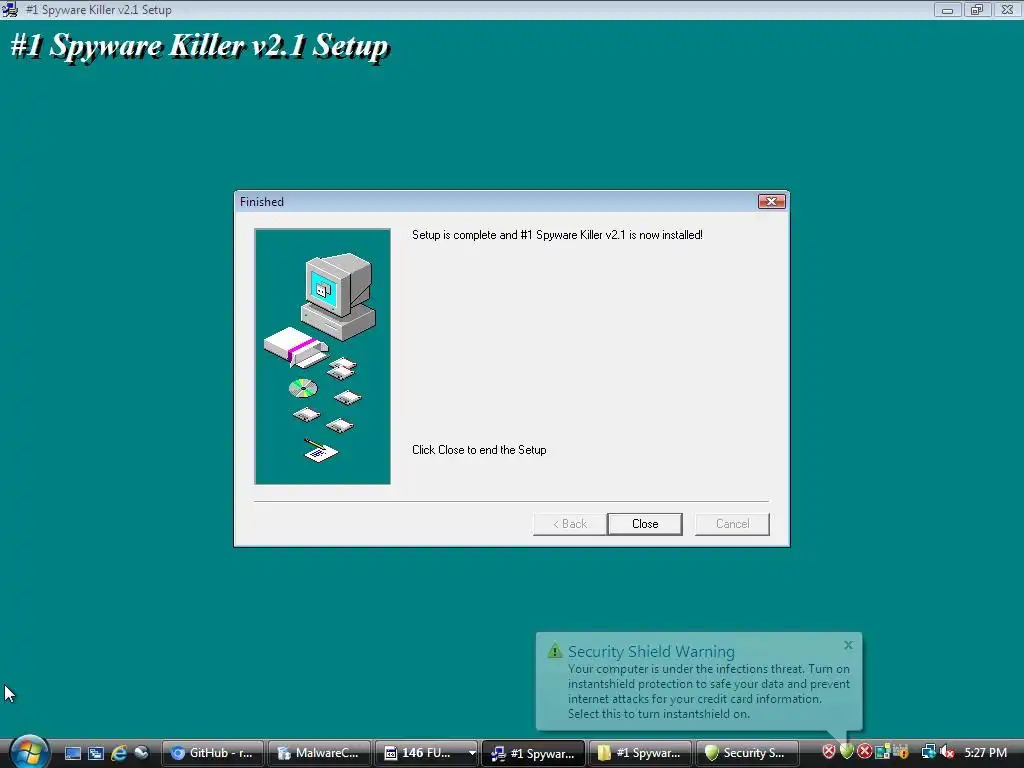Viewport: 1024px width, 768px height.
Task: Click the red X tray icon left of shield
Action: [x=829, y=752]
